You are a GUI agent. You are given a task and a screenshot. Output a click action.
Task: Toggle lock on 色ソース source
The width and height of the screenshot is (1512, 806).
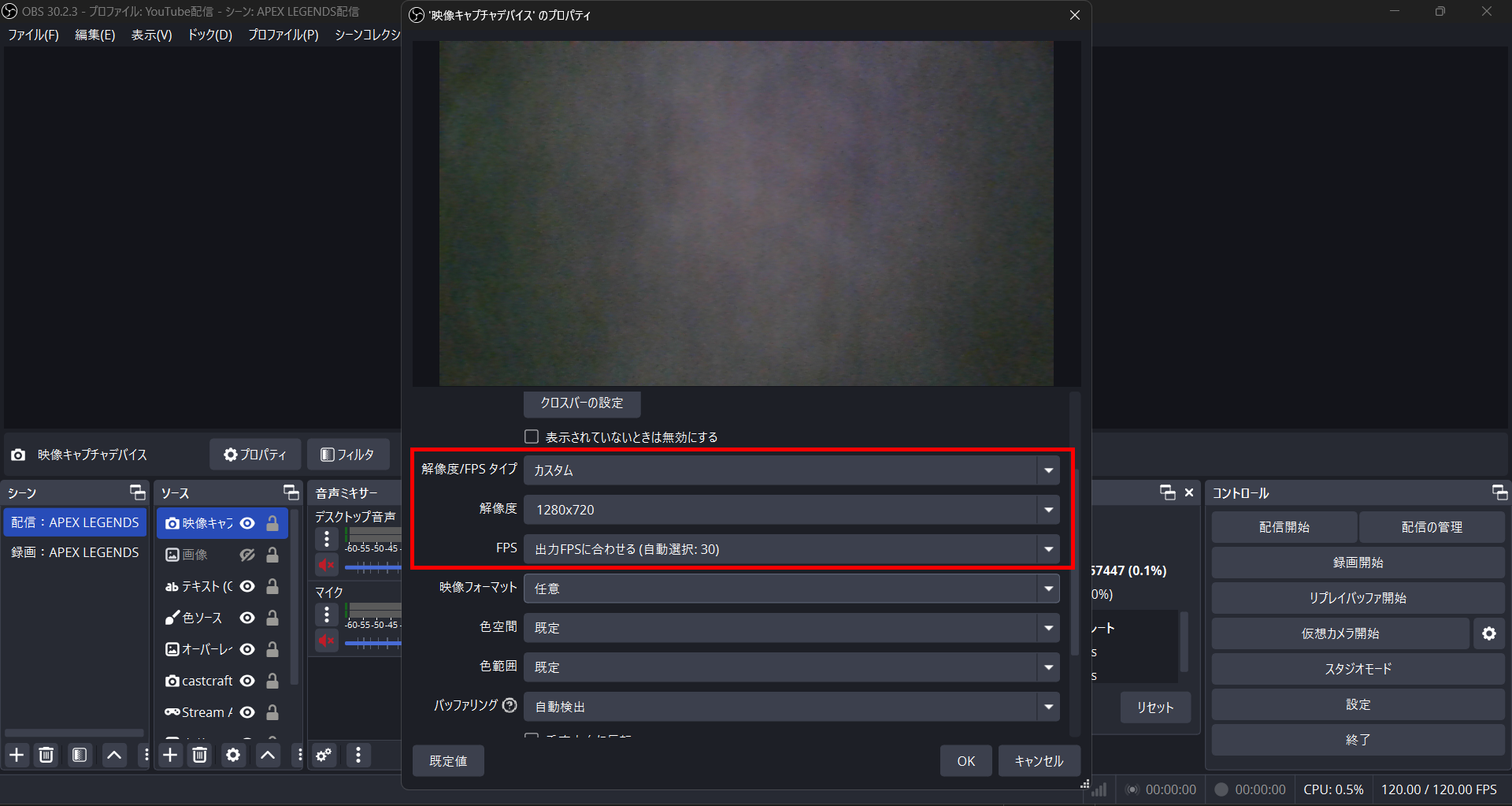click(x=272, y=618)
